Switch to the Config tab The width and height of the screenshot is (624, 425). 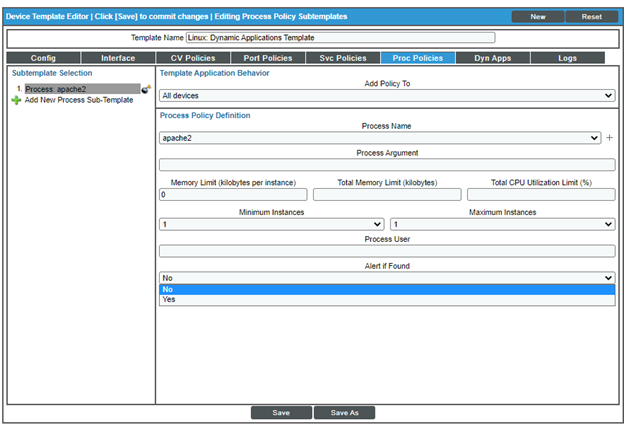[x=43, y=58]
